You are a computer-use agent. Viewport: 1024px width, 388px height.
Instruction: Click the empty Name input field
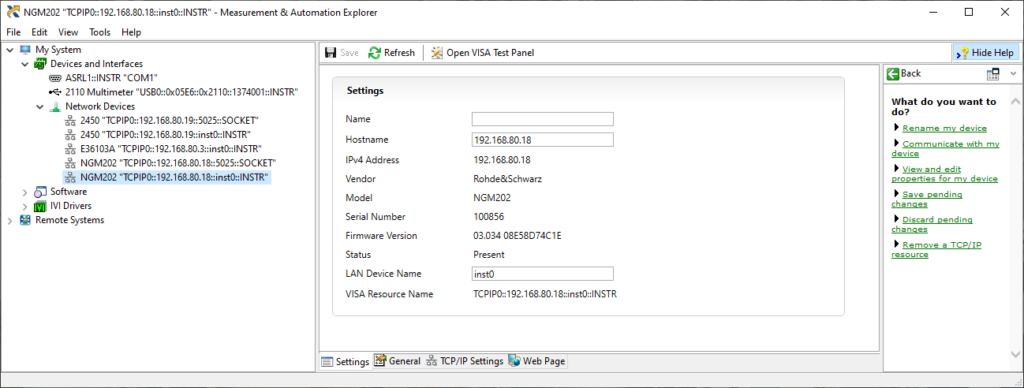[x=543, y=119]
